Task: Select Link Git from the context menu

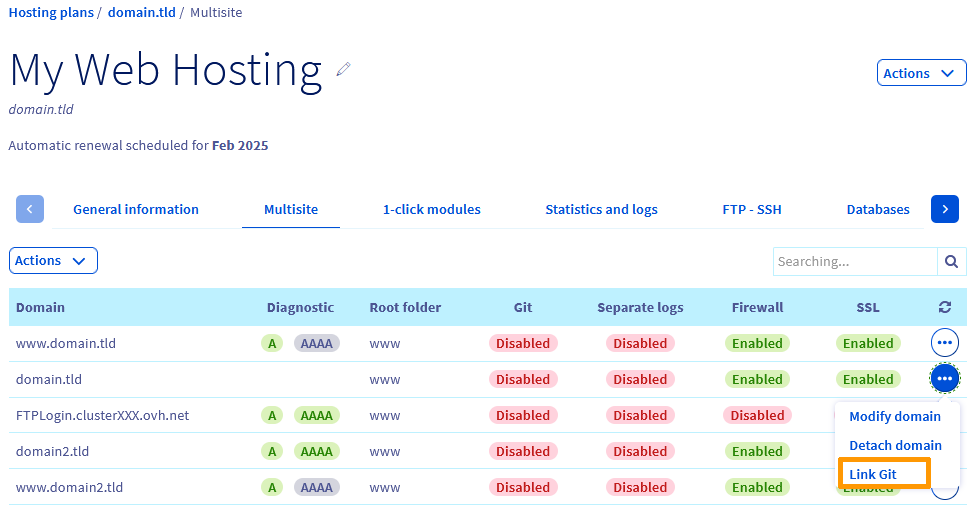Action: [873, 474]
